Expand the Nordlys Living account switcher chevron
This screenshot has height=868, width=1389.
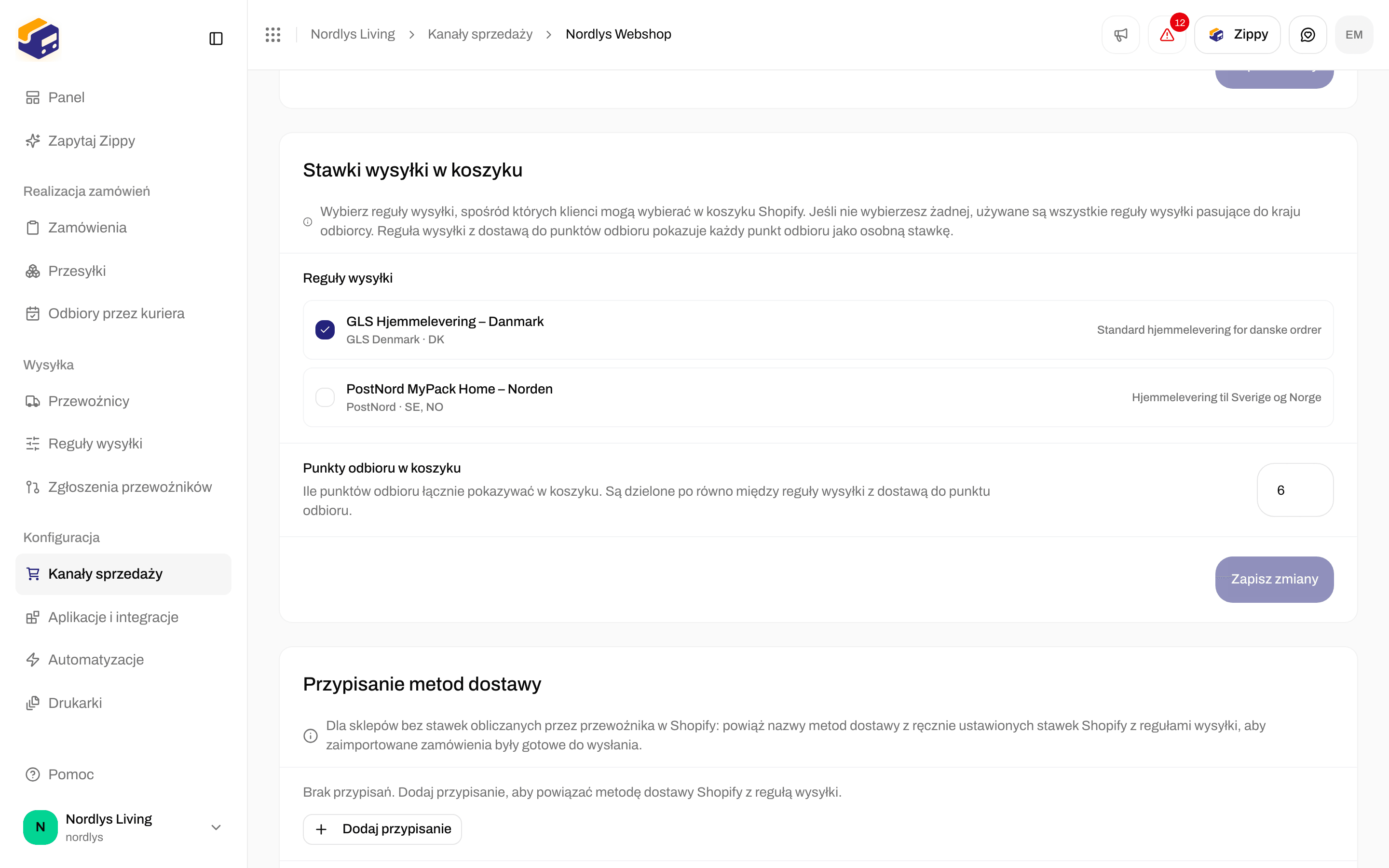tap(216, 827)
